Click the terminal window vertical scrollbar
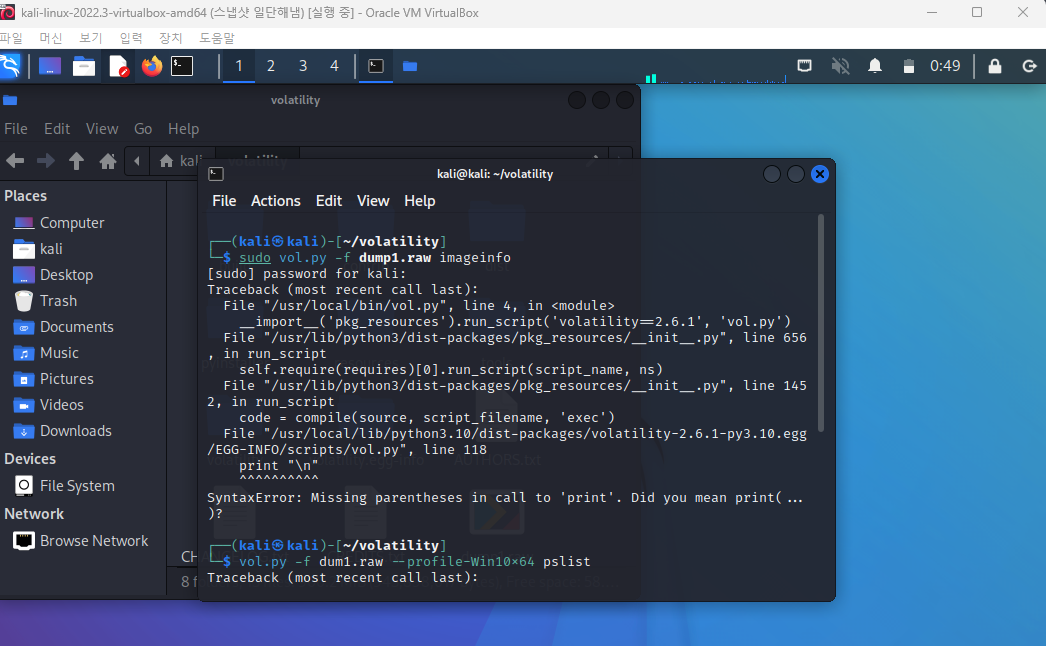 point(821,323)
